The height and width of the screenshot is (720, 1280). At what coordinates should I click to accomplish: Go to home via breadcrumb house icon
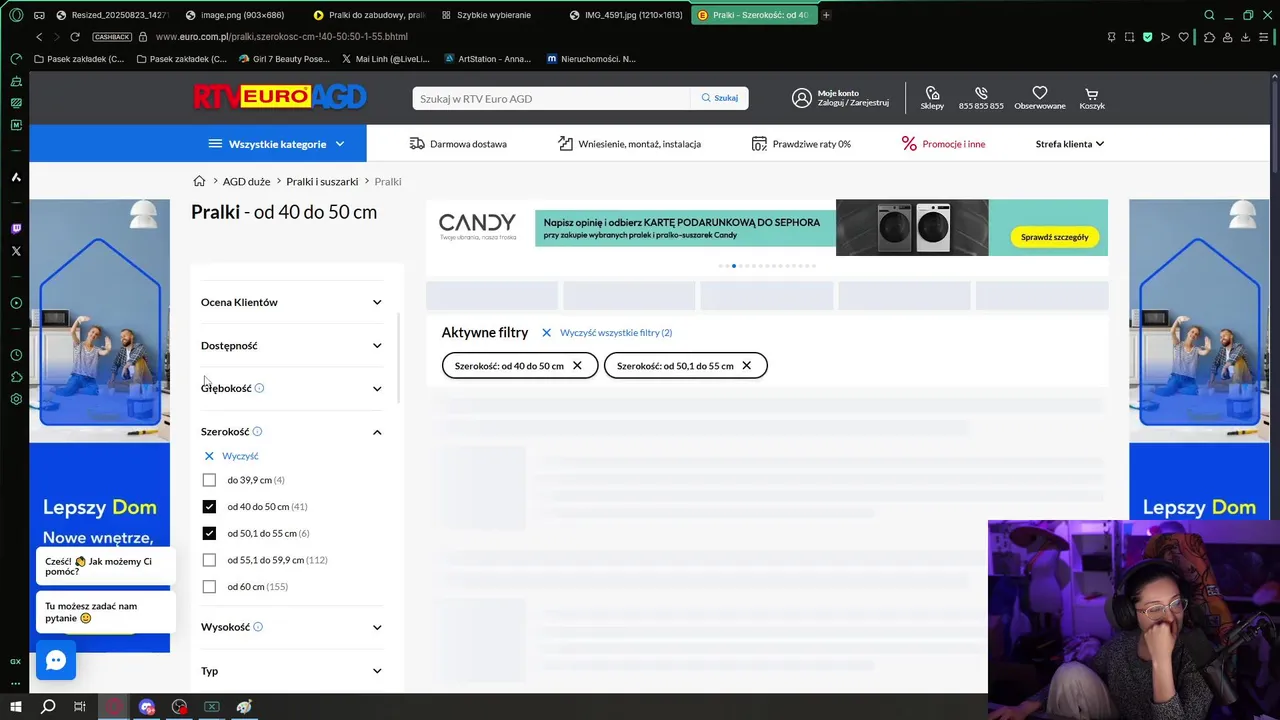pyautogui.click(x=199, y=181)
